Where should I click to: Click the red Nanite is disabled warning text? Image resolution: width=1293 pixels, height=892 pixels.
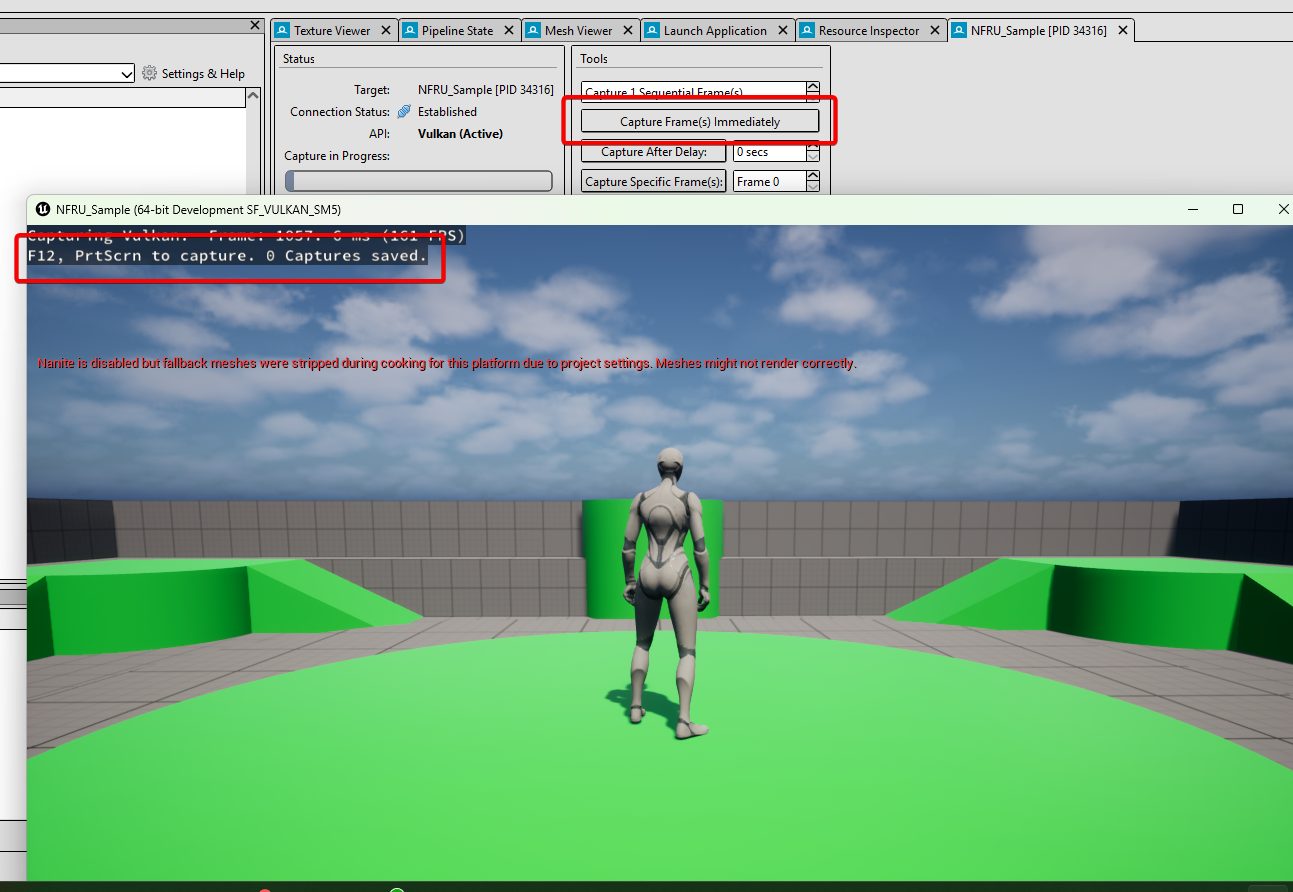pos(447,363)
